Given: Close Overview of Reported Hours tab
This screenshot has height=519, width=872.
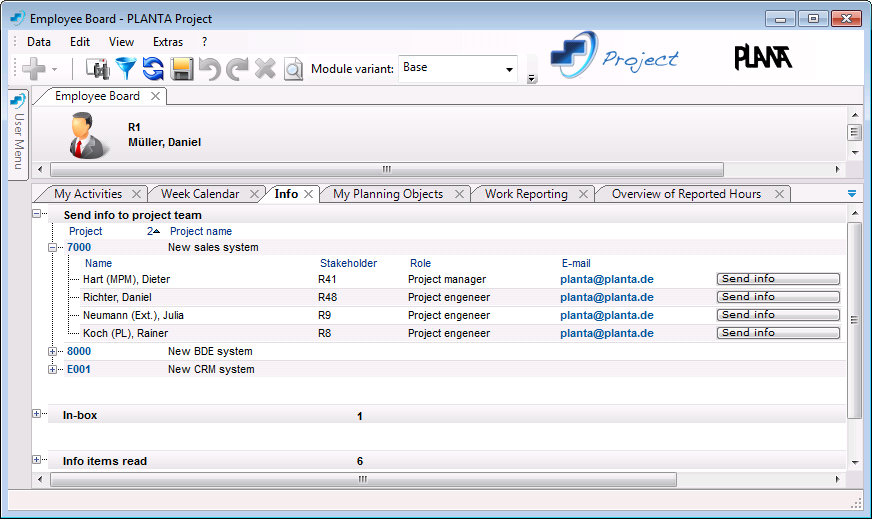Looking at the screenshot, I should click(780, 194).
